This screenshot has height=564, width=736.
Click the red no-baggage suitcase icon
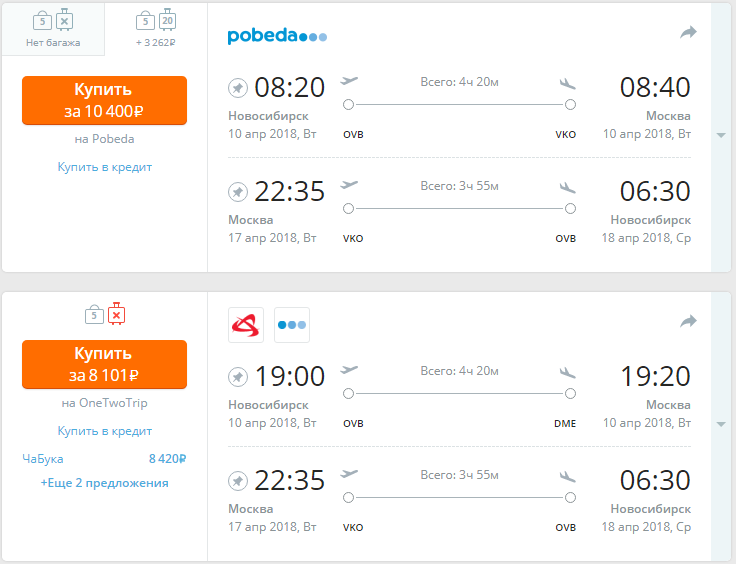click(x=116, y=314)
